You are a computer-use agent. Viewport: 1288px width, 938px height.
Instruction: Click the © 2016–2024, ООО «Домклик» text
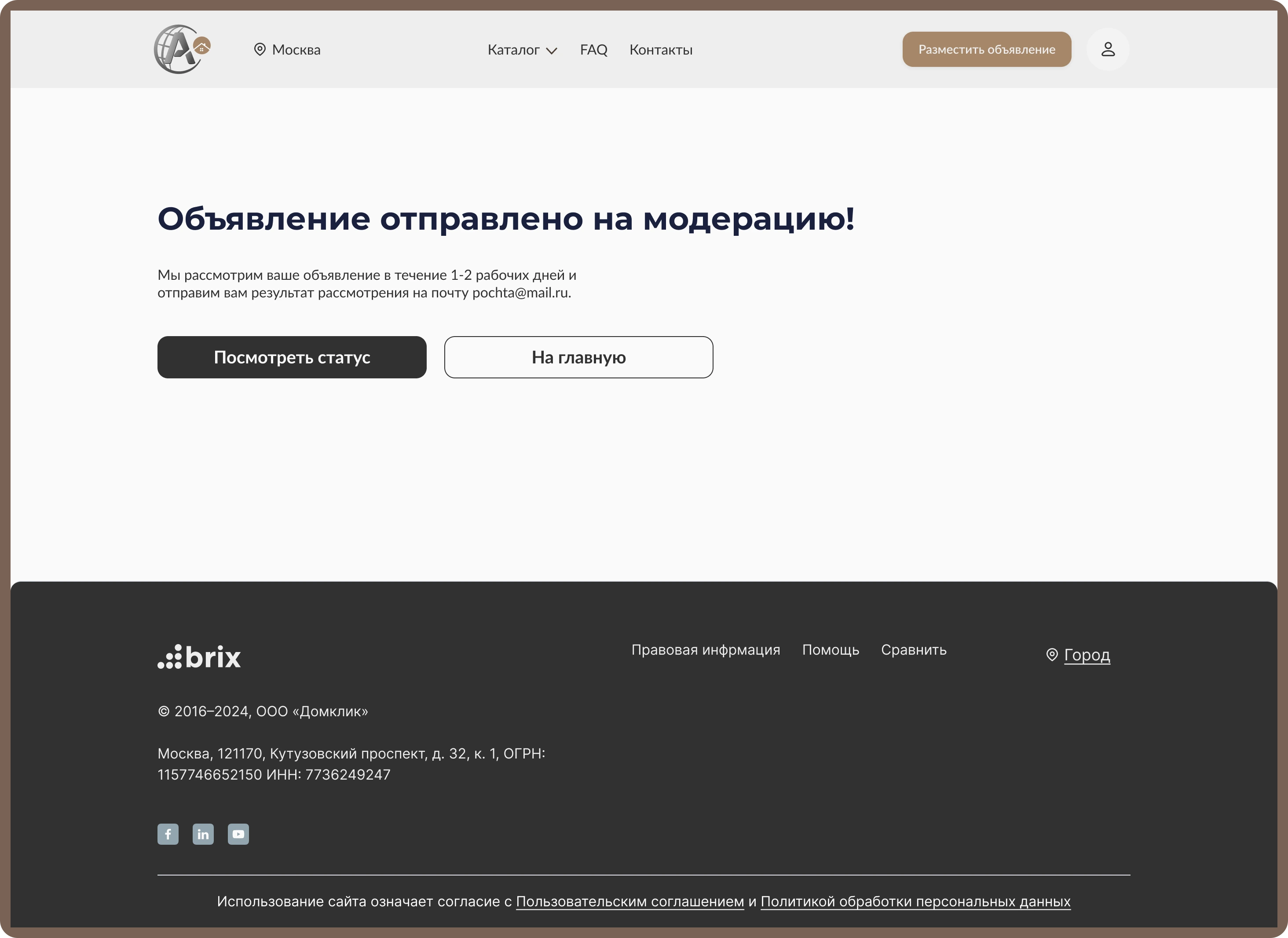pos(262,711)
